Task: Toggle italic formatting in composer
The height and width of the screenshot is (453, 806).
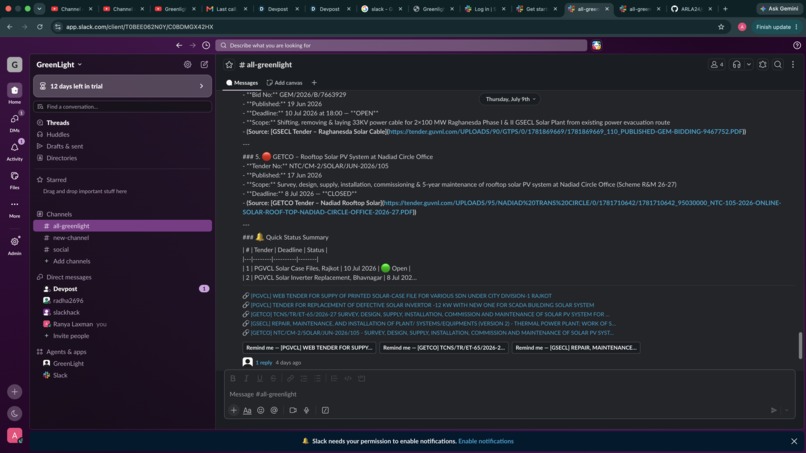Action: [x=246, y=378]
